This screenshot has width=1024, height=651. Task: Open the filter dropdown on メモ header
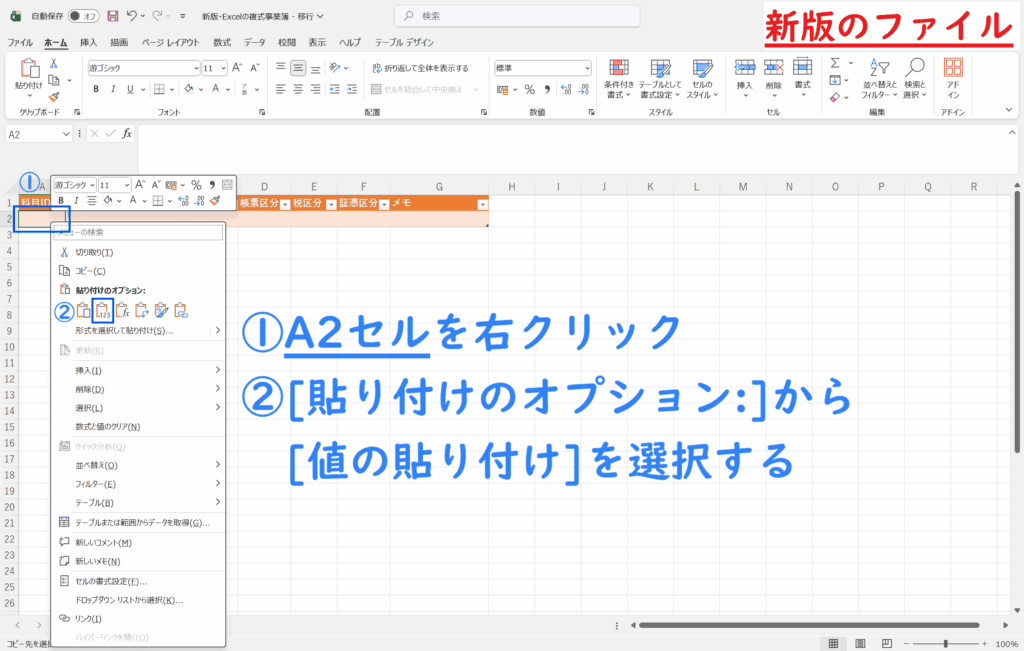click(x=482, y=204)
